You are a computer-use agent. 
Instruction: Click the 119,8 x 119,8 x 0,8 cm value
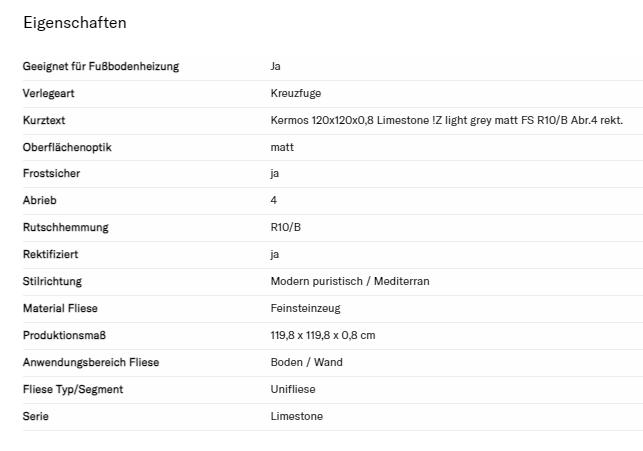[x=323, y=335]
